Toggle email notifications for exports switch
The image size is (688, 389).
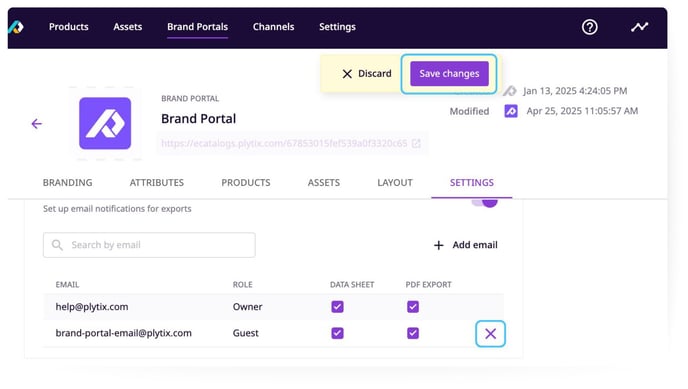484,203
